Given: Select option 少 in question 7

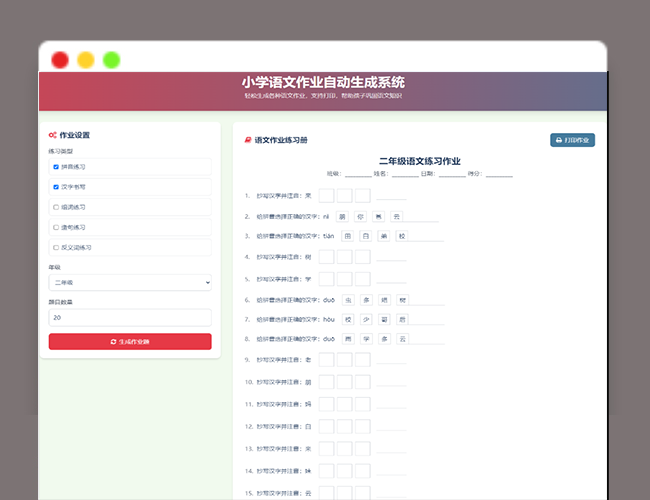Looking at the screenshot, I should (366, 319).
